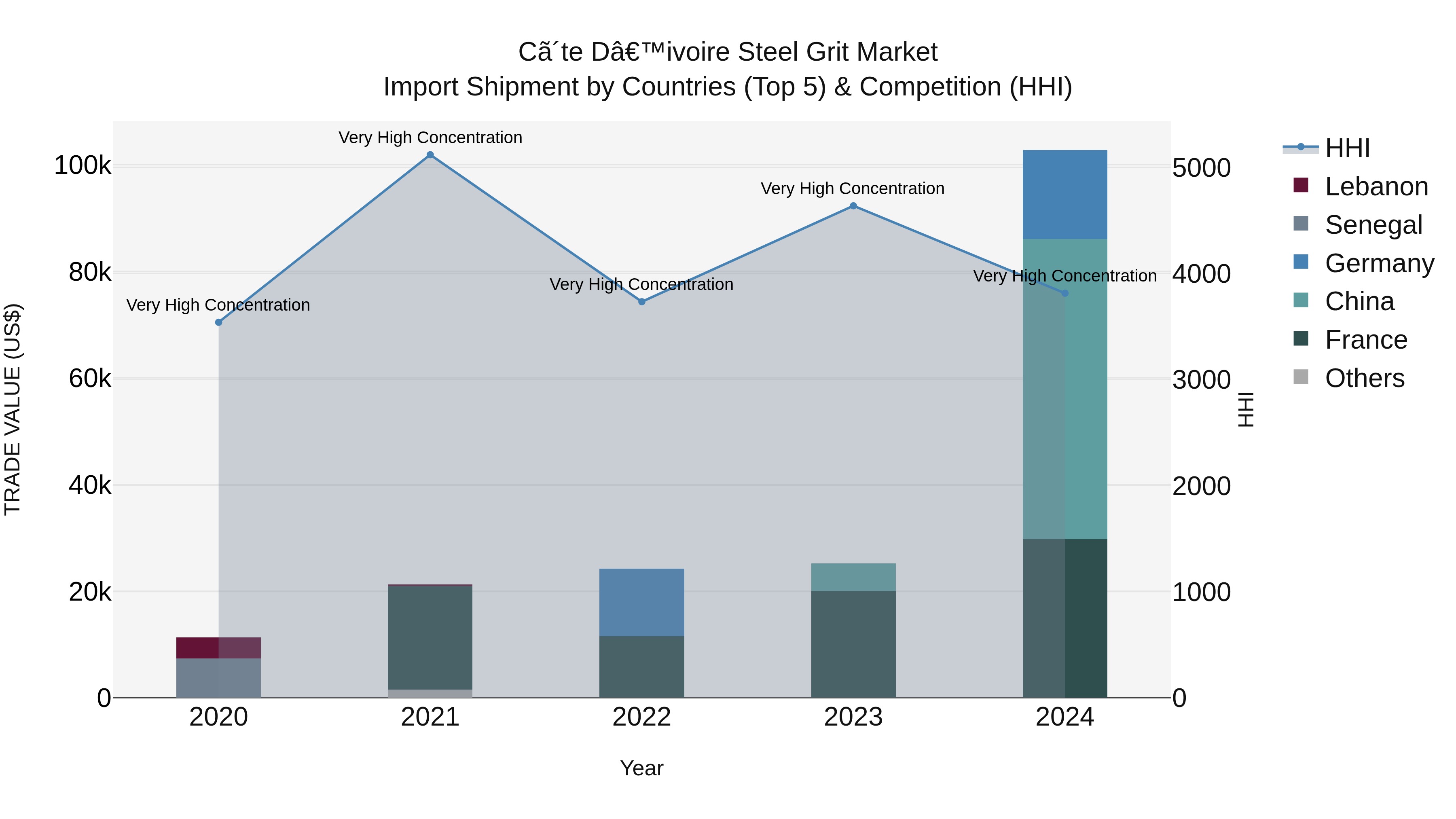Click the 1000 HHI axis tick label
1456x819 pixels.
click(1202, 593)
